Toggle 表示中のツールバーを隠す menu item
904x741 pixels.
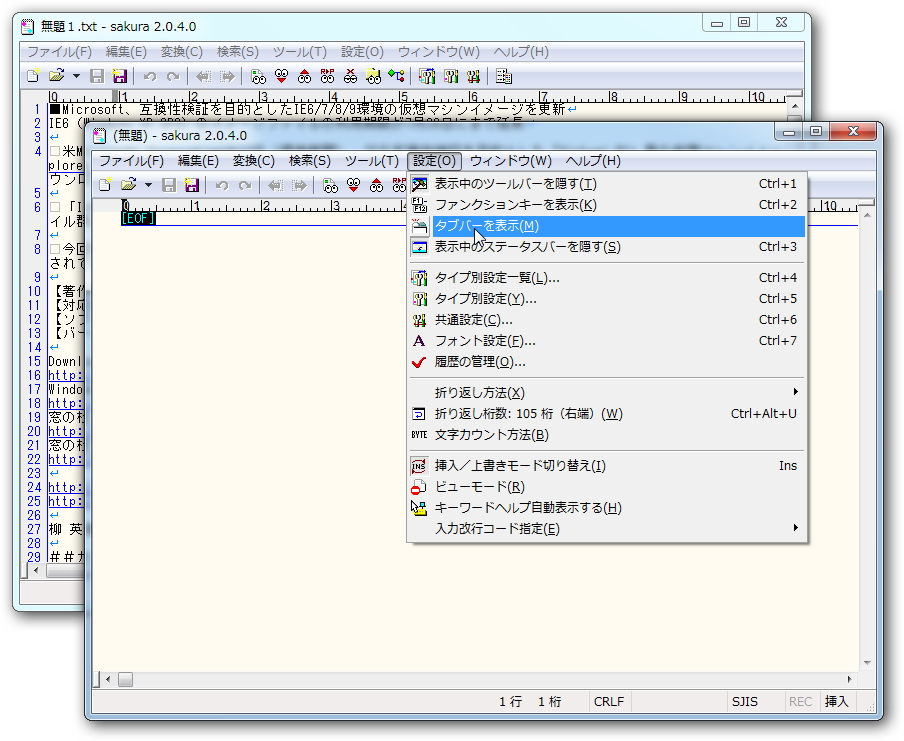[x=607, y=184]
